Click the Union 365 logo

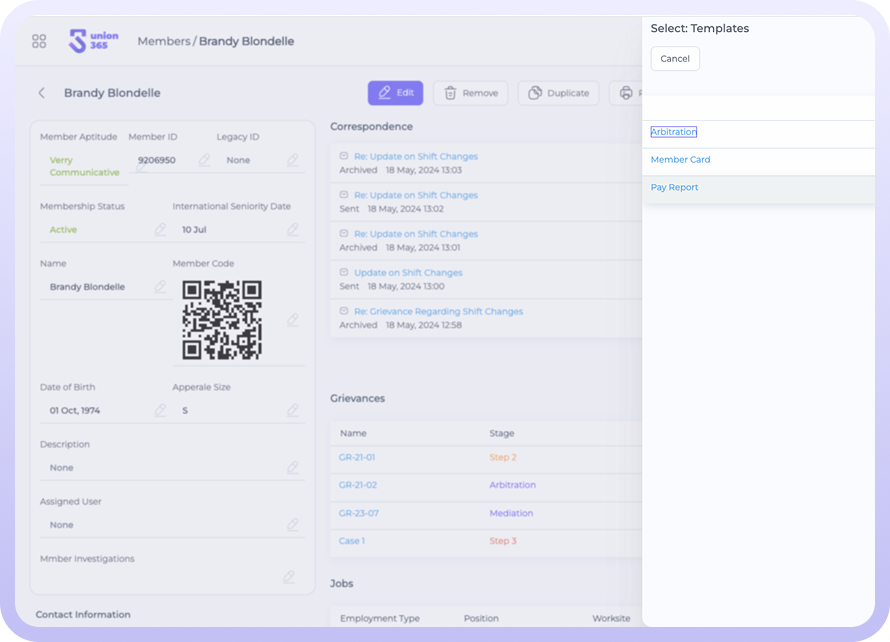93,41
